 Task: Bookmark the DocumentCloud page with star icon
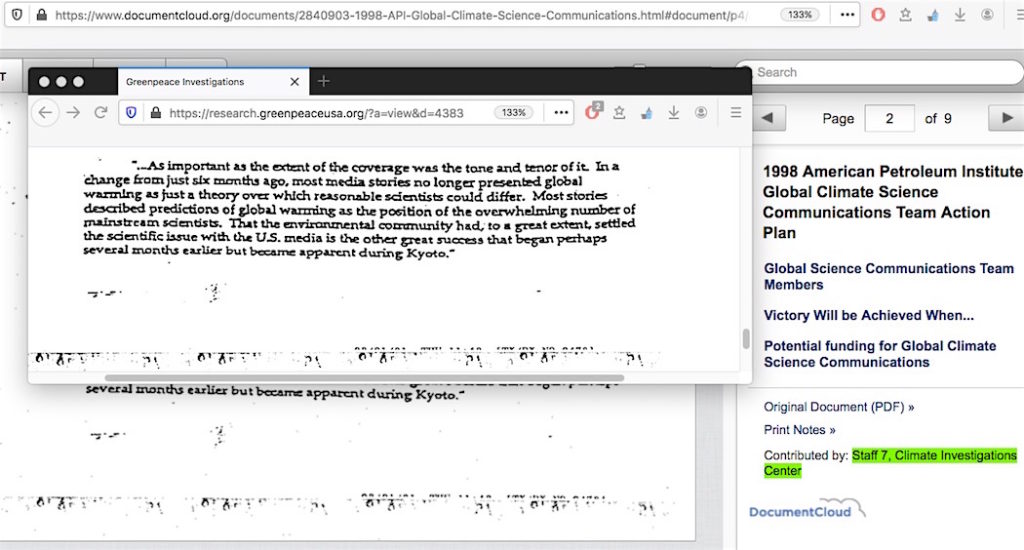[x=905, y=15]
